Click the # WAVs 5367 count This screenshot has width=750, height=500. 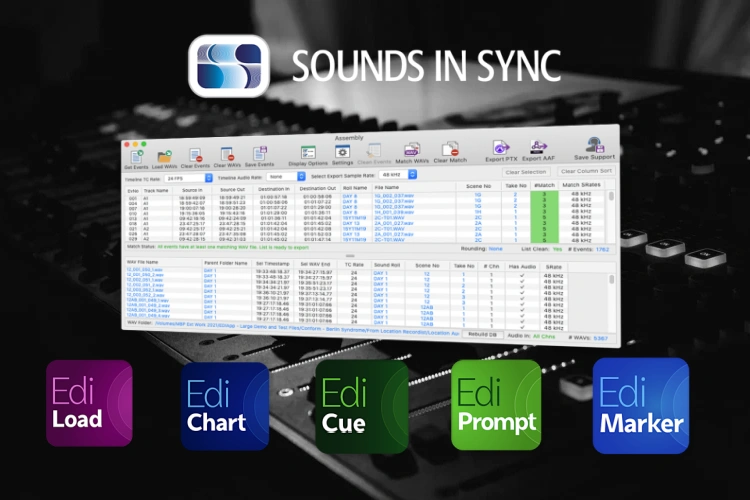[588, 338]
